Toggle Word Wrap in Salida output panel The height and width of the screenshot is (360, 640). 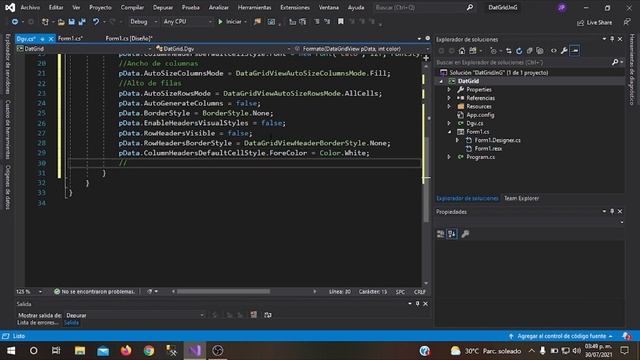(268, 315)
